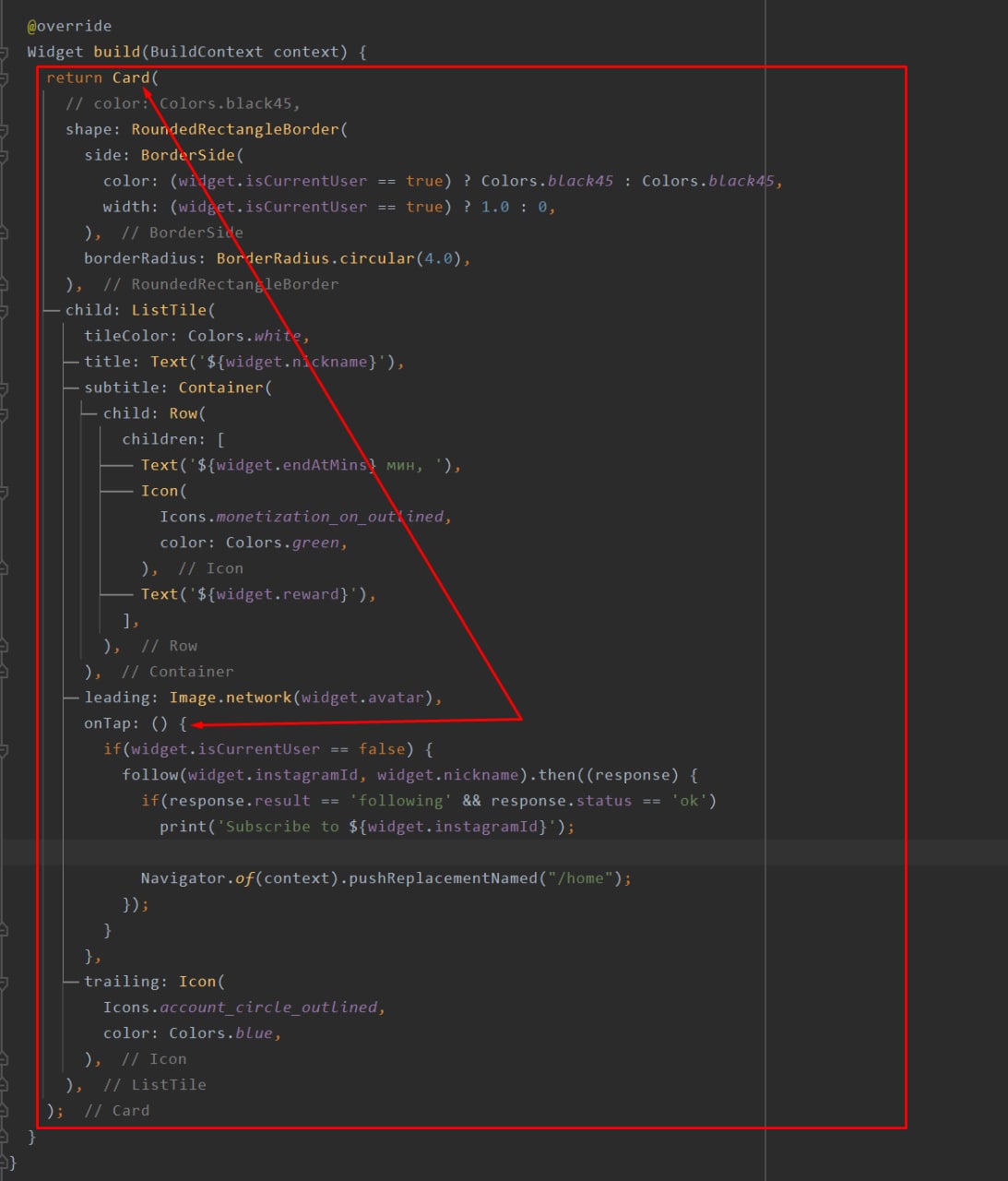
Task: Click the BorderSide constructor call
Action: coord(187,155)
